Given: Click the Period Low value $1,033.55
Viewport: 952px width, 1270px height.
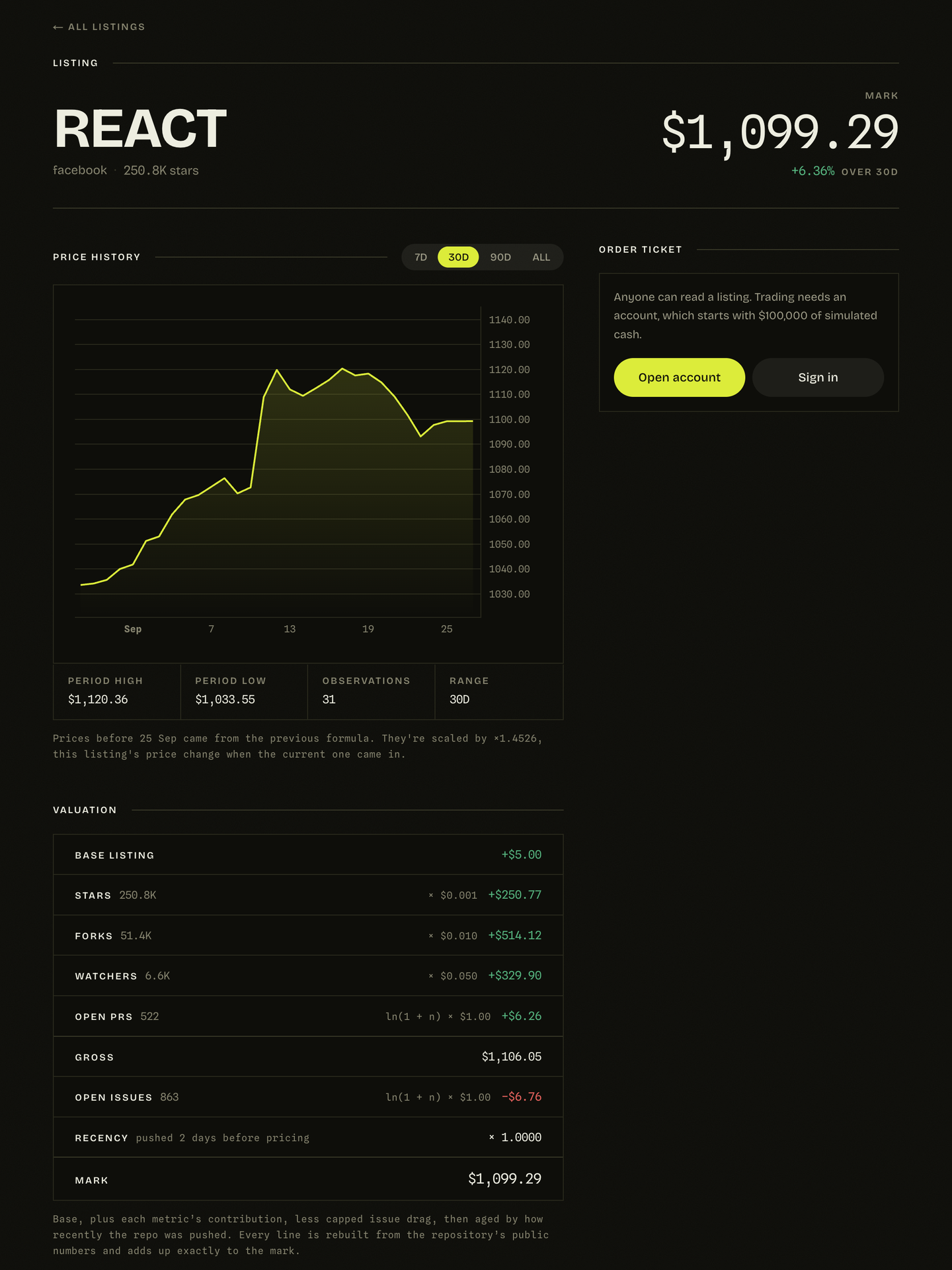Looking at the screenshot, I should [x=225, y=700].
